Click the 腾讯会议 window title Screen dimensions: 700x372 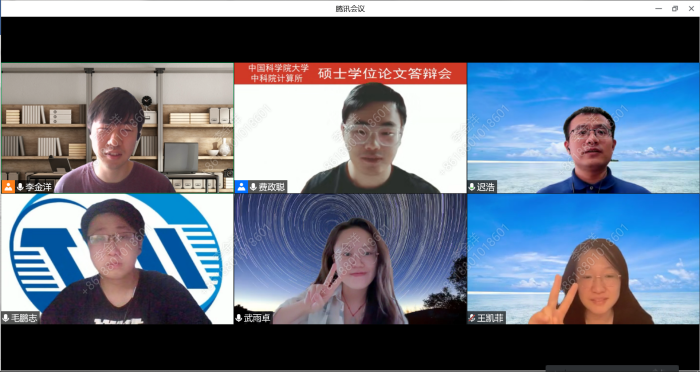point(350,8)
